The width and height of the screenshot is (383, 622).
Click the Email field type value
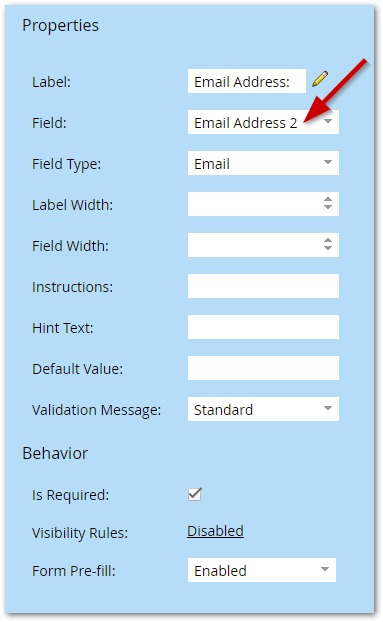pyautogui.click(x=212, y=164)
